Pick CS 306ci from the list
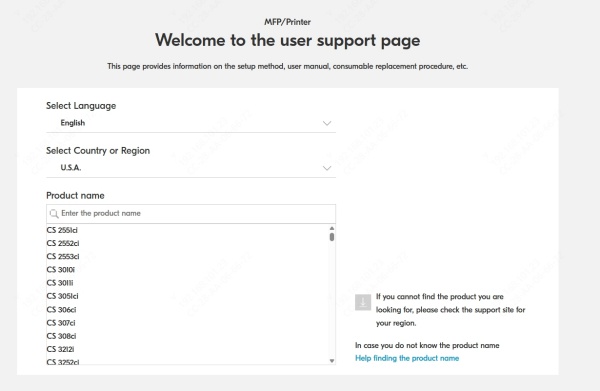This screenshot has height=391, width=600. tap(61, 310)
